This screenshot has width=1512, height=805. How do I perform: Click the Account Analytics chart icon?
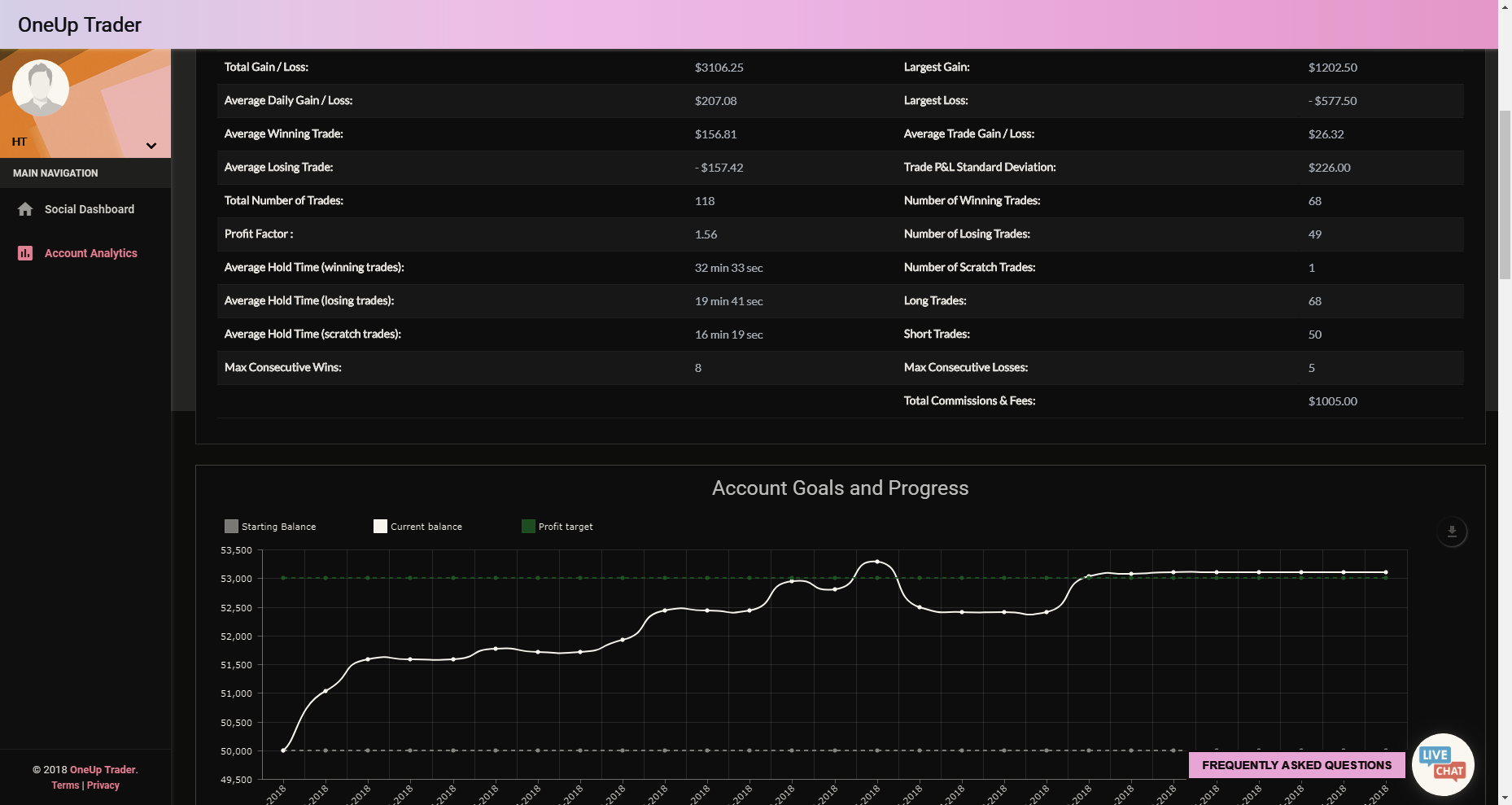click(25, 253)
